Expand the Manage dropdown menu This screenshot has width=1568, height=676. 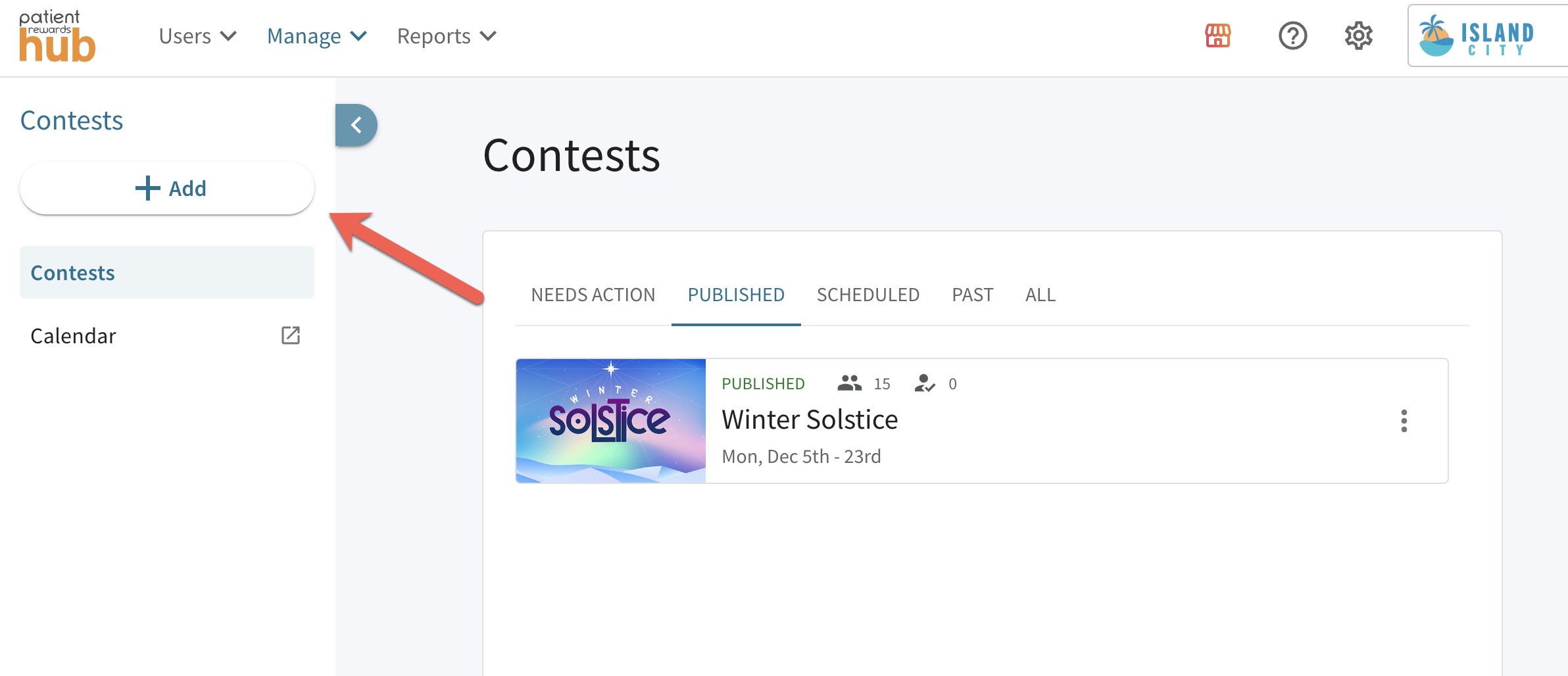coord(317,36)
